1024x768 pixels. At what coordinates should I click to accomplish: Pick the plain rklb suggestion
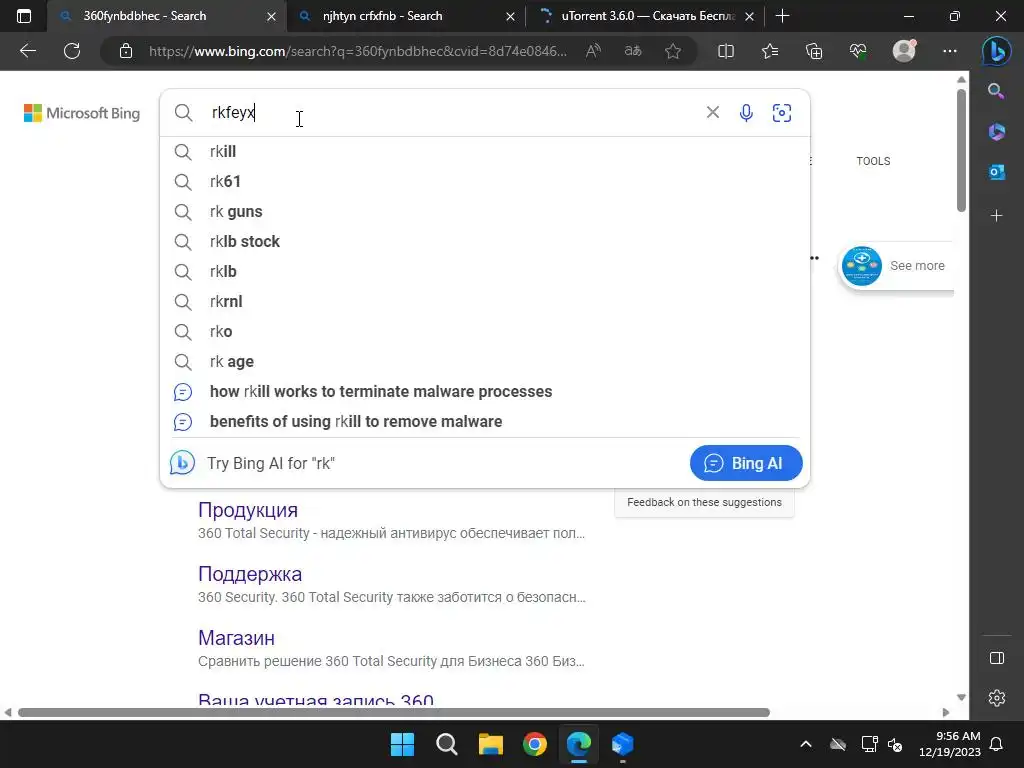pyautogui.click(x=485, y=272)
